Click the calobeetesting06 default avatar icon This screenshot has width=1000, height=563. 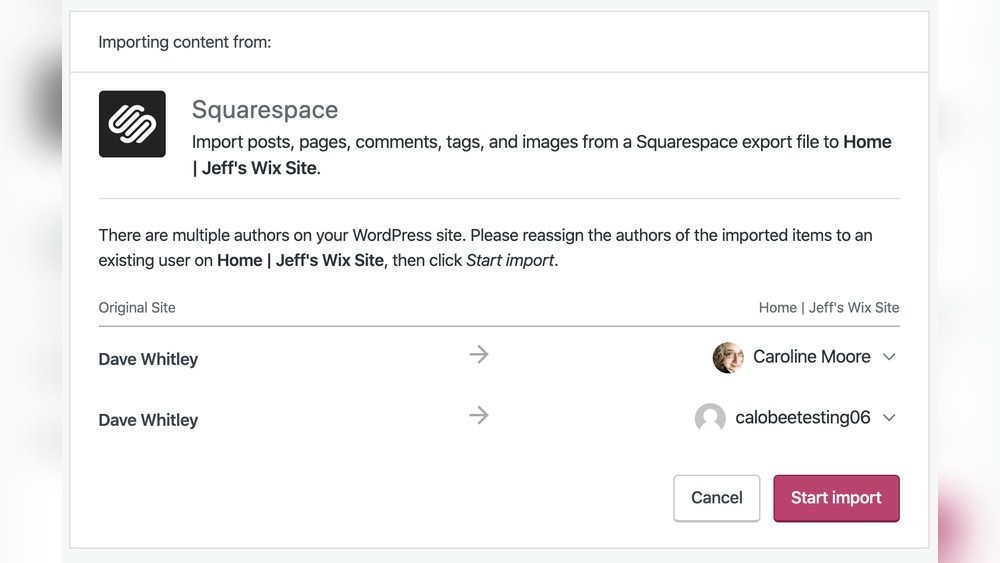(x=710, y=418)
